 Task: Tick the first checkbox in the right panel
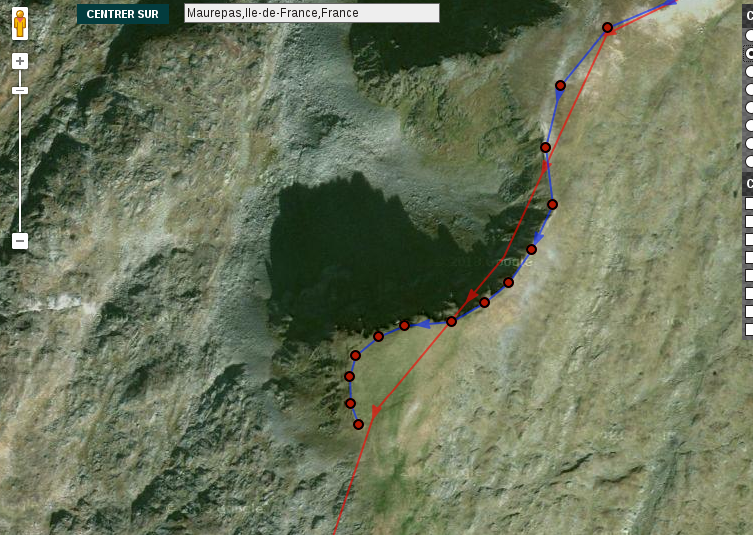click(749, 203)
